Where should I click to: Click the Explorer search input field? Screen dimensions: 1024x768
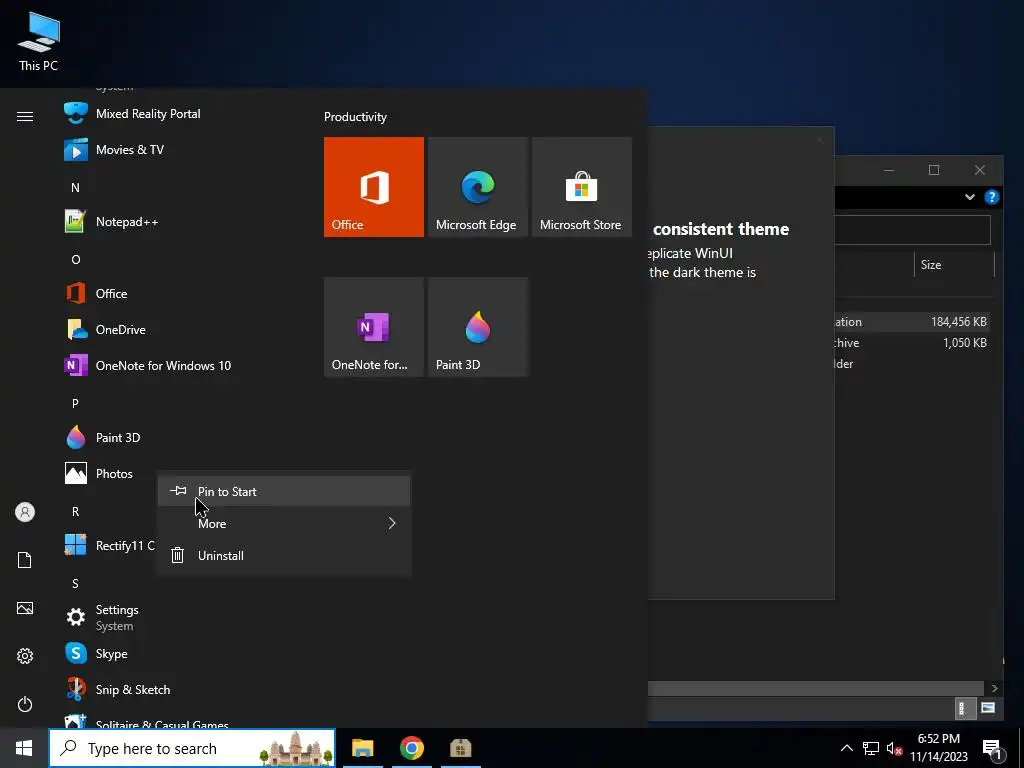912,230
